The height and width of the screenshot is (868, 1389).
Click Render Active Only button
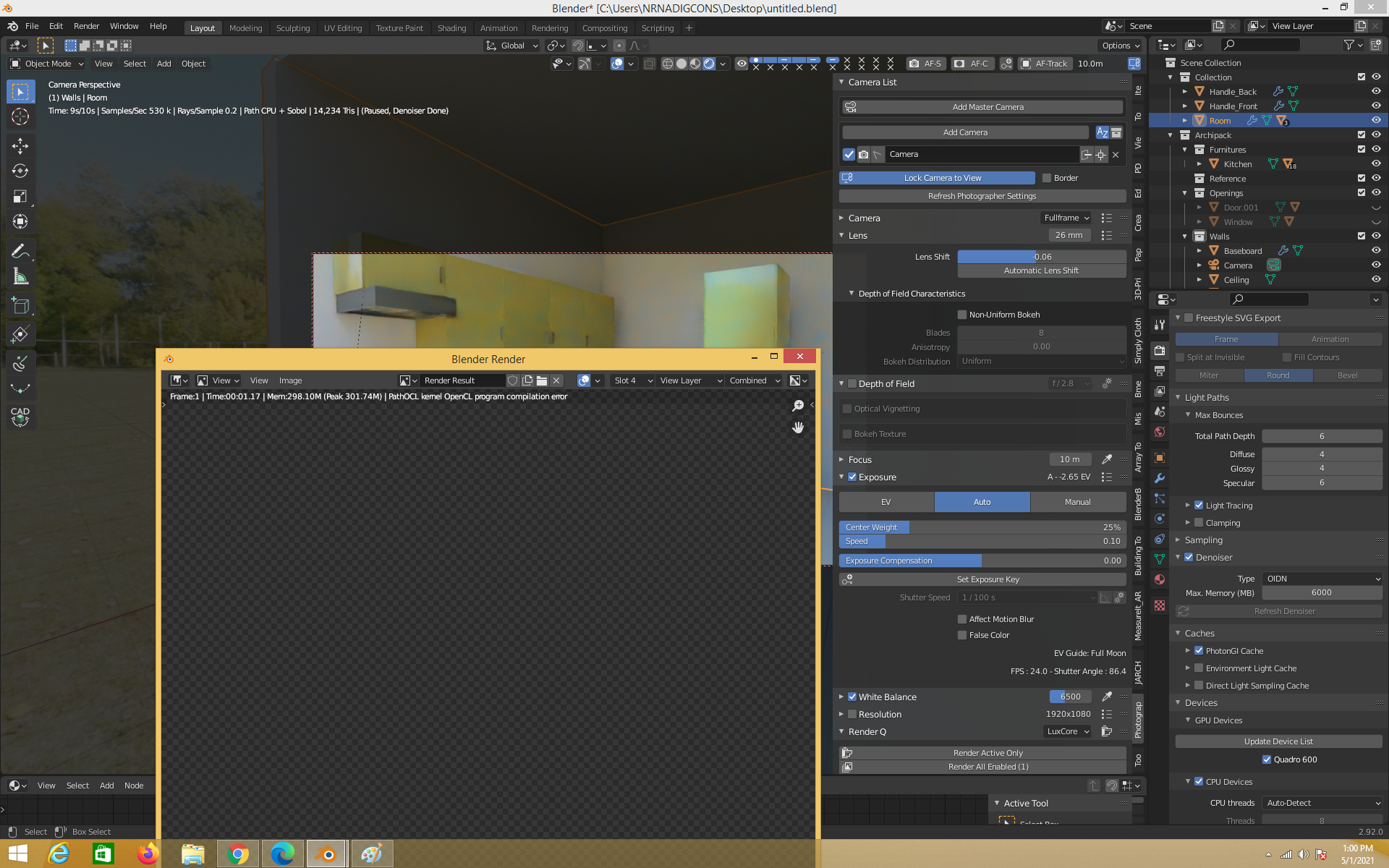[987, 753]
